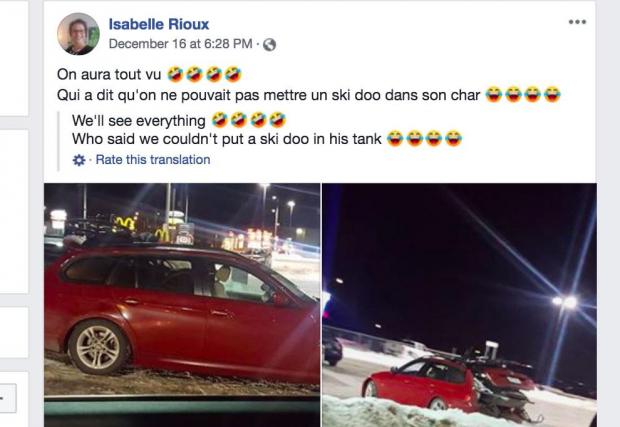The width and height of the screenshot is (620, 427).
Task: Open the left photo of the red car
Action: [182, 305]
